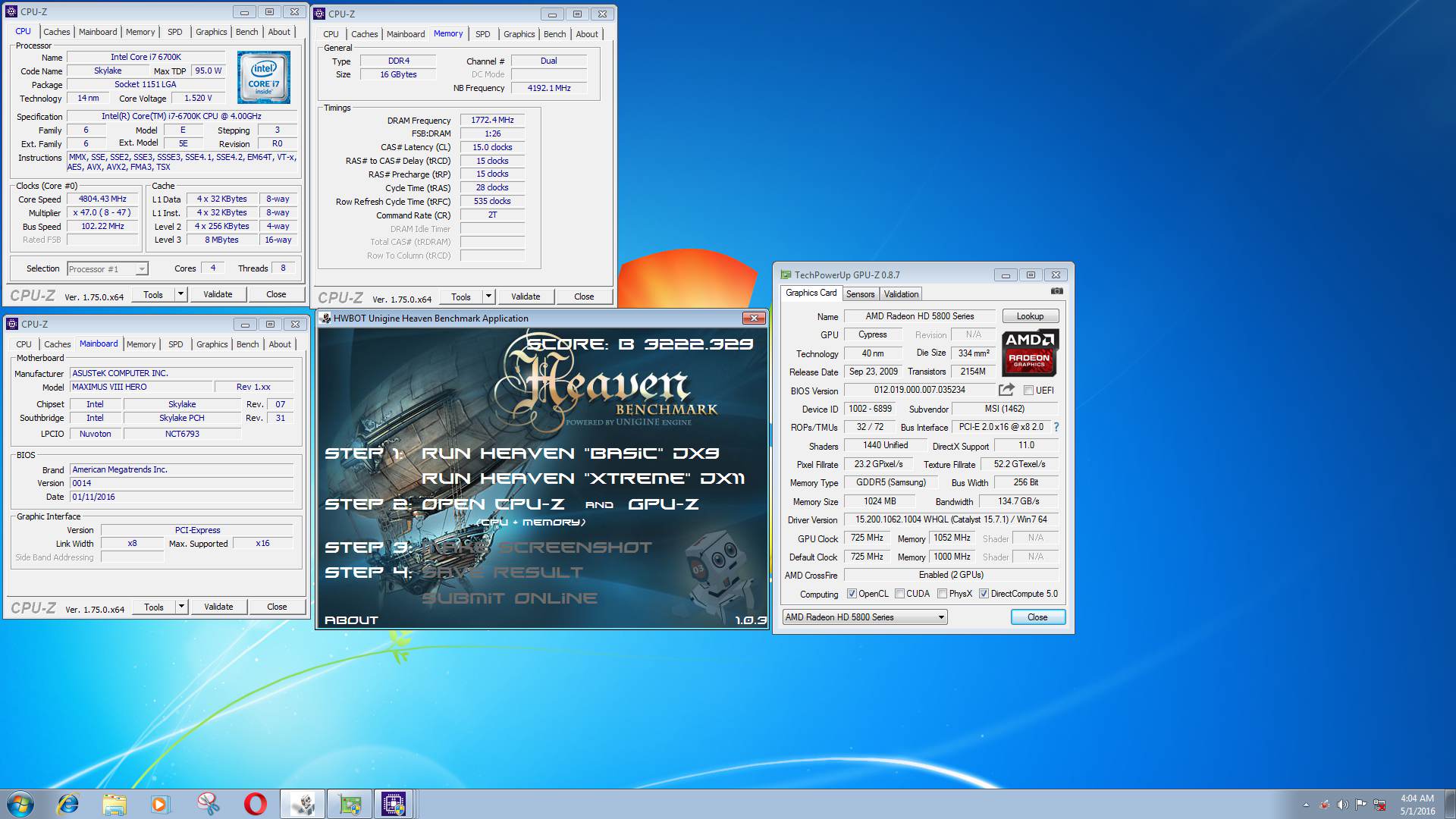Switch to the Validation tab in GPU-Z
The image size is (1456, 819).
pos(901,294)
